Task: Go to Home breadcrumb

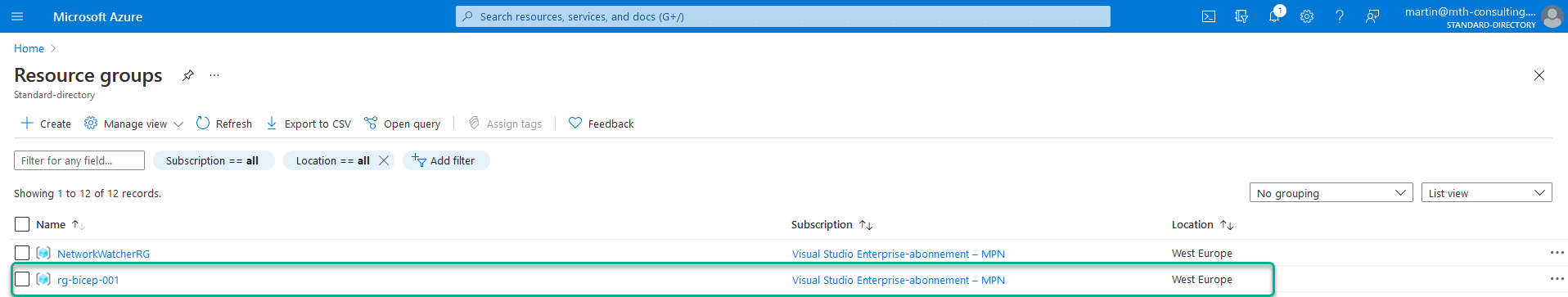Action: click(x=29, y=48)
